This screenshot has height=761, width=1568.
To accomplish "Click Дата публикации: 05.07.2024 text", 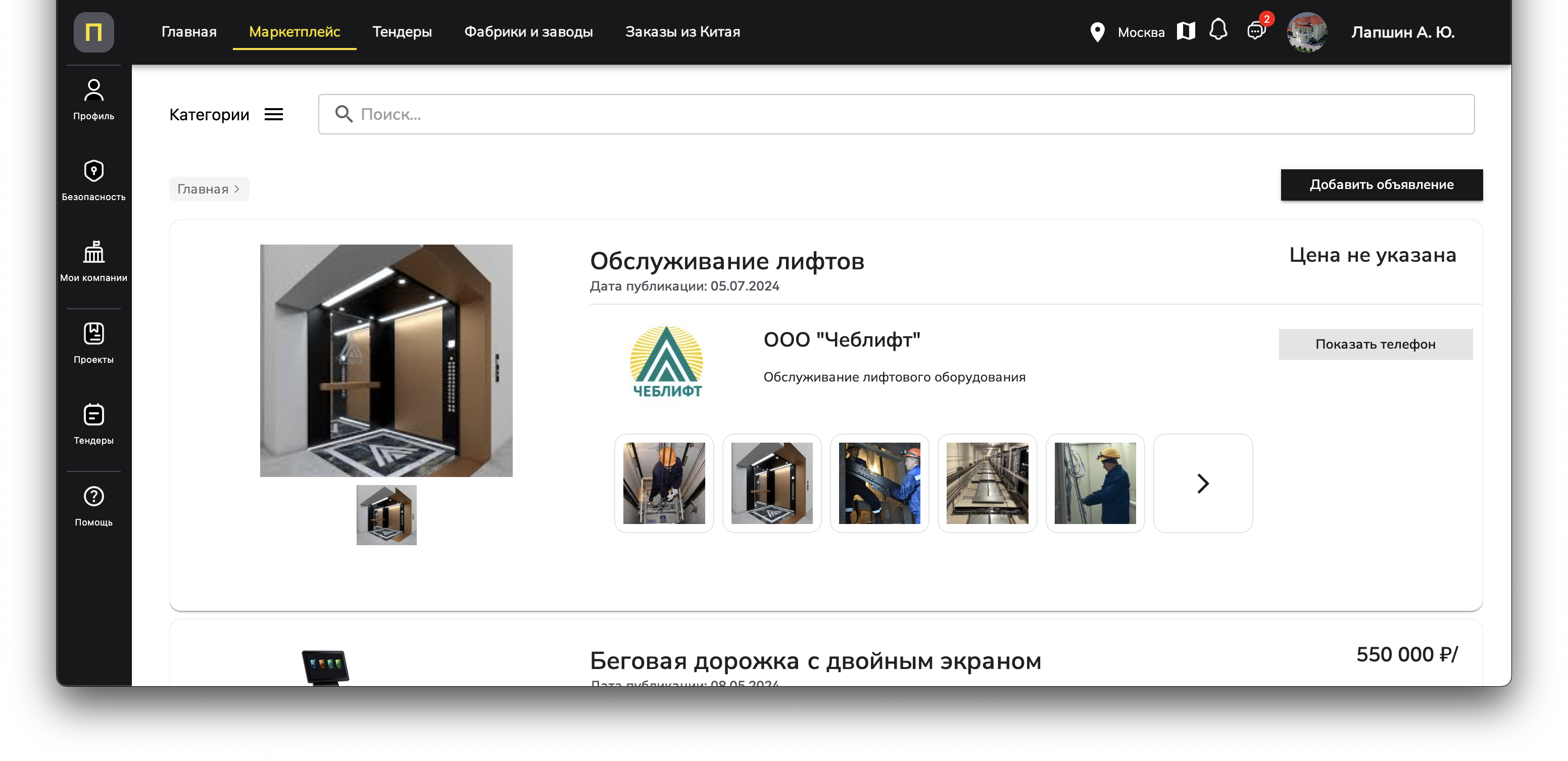I will click(x=684, y=286).
